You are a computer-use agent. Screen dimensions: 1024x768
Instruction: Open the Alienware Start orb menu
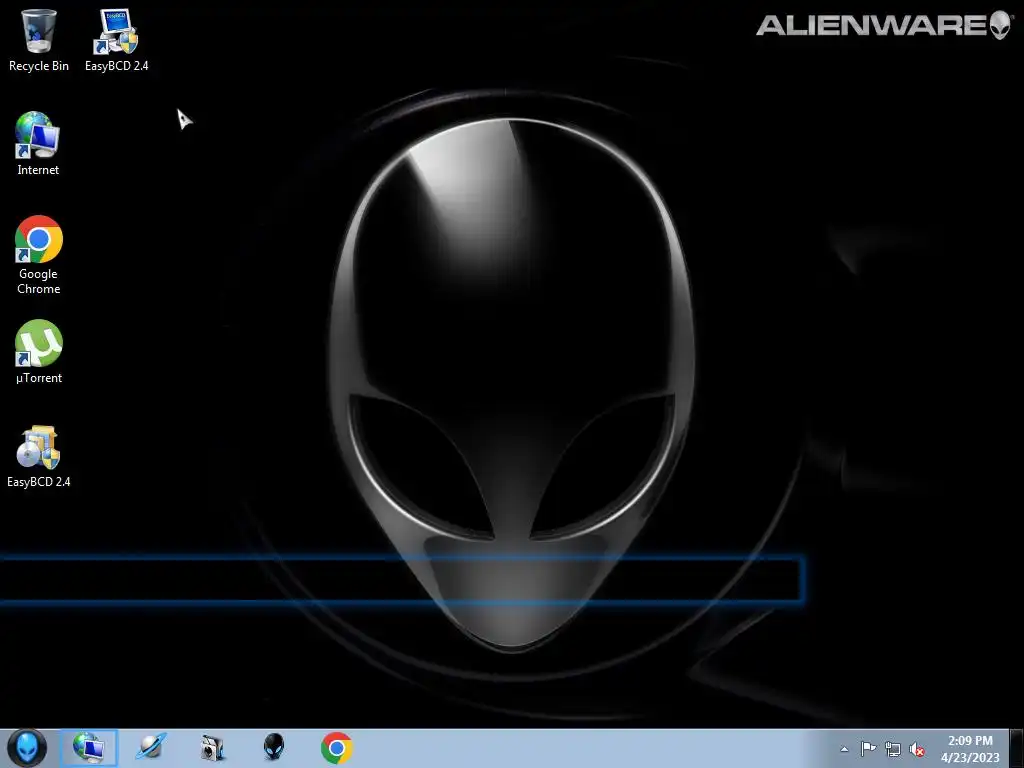27,748
